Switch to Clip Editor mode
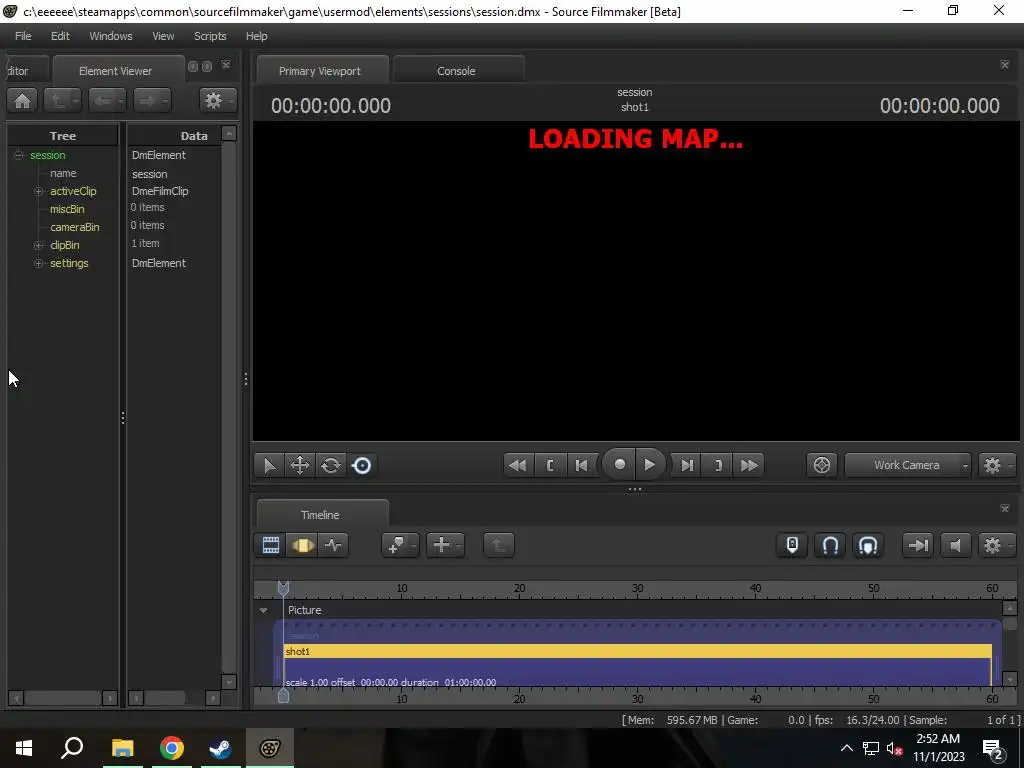The width and height of the screenshot is (1024, 768). pos(270,545)
